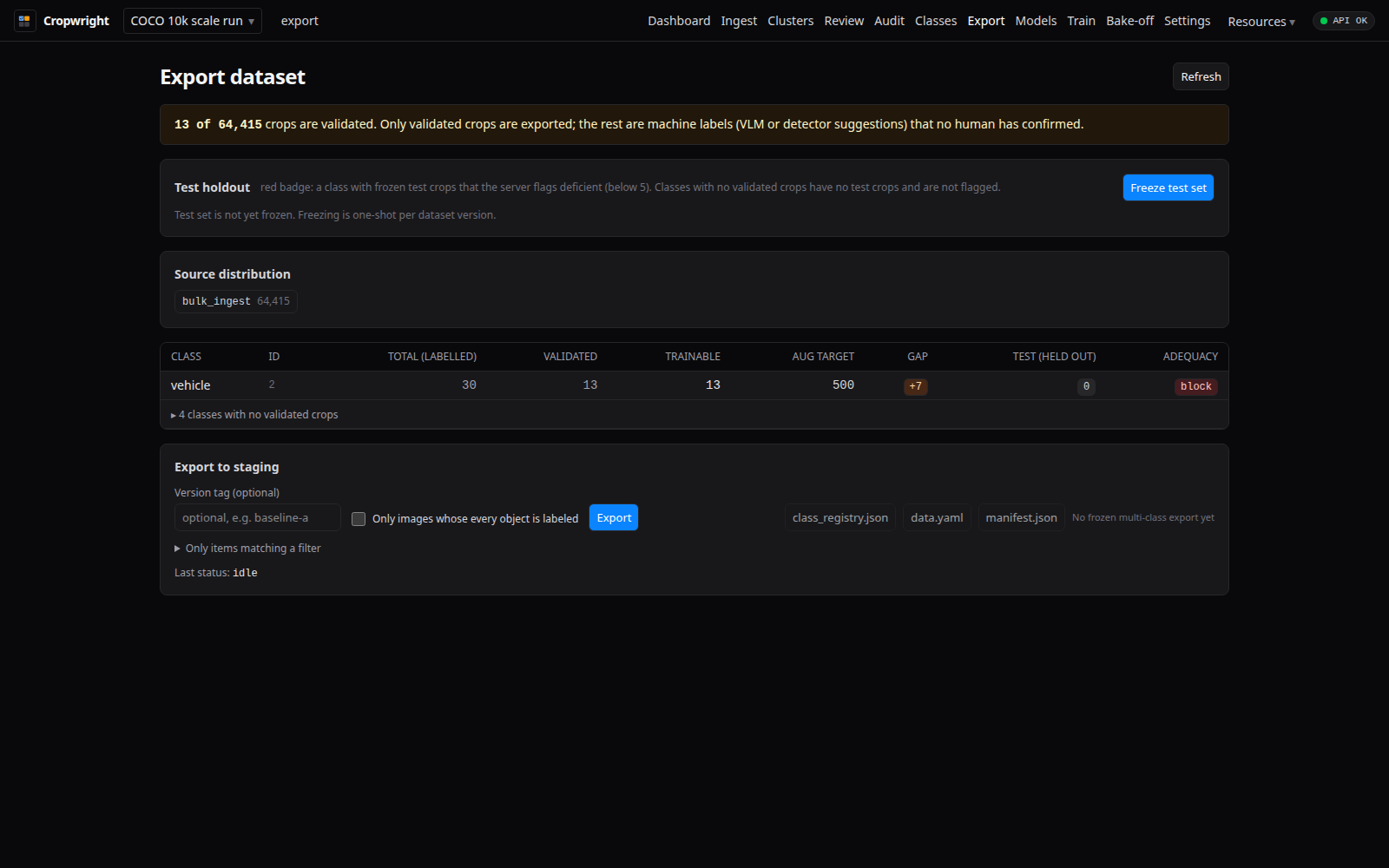
Task: Open Settings from the top nav
Action: pos(1187,21)
